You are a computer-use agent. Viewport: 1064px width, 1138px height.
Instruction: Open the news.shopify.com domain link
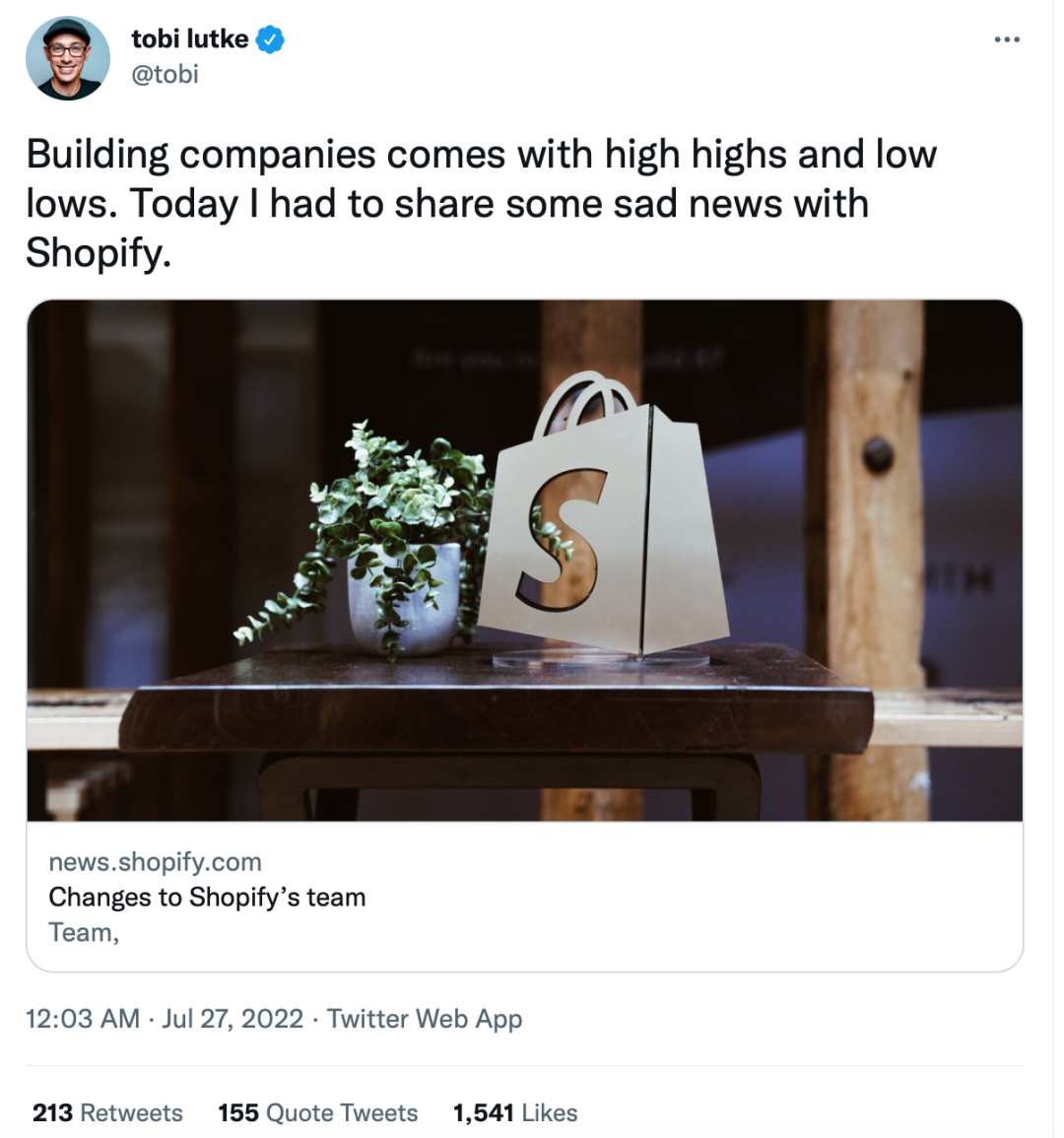[x=156, y=861]
